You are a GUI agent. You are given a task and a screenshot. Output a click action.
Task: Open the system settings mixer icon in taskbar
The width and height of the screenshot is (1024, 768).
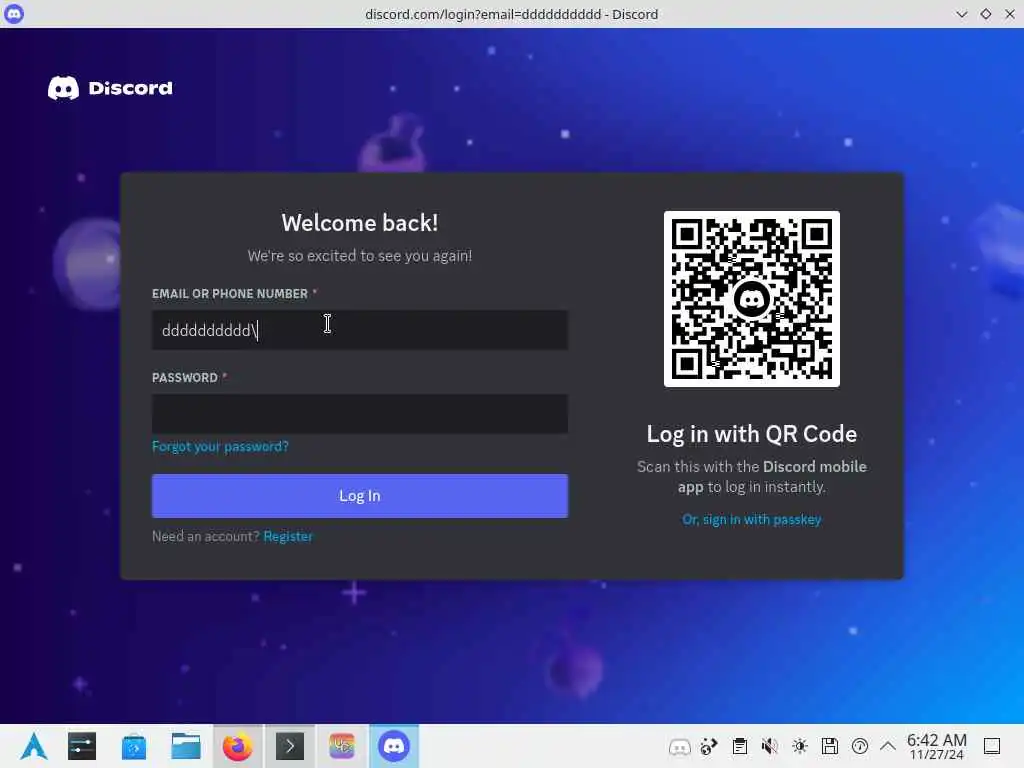tap(82, 746)
